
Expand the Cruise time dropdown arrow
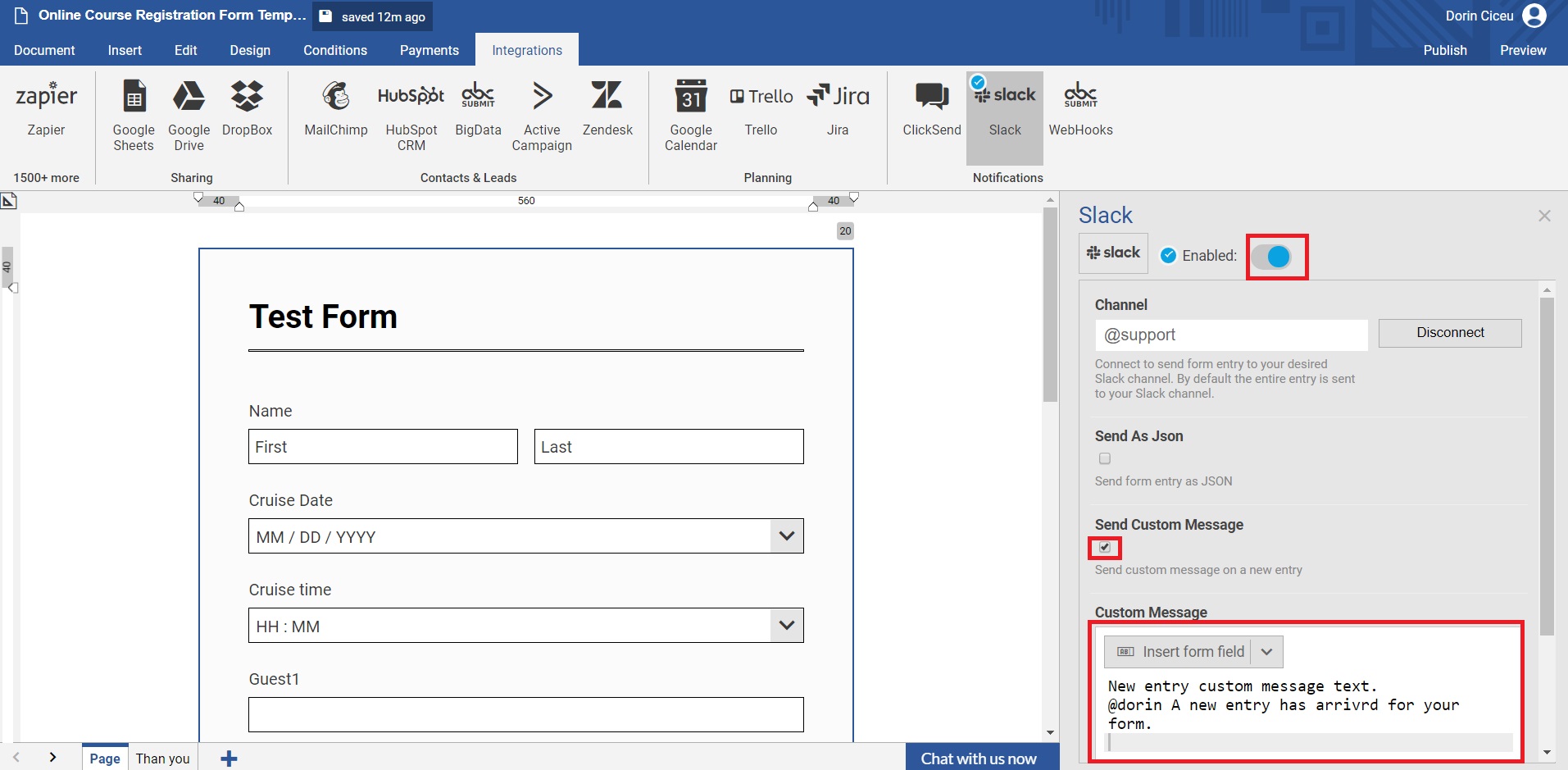[x=786, y=626]
